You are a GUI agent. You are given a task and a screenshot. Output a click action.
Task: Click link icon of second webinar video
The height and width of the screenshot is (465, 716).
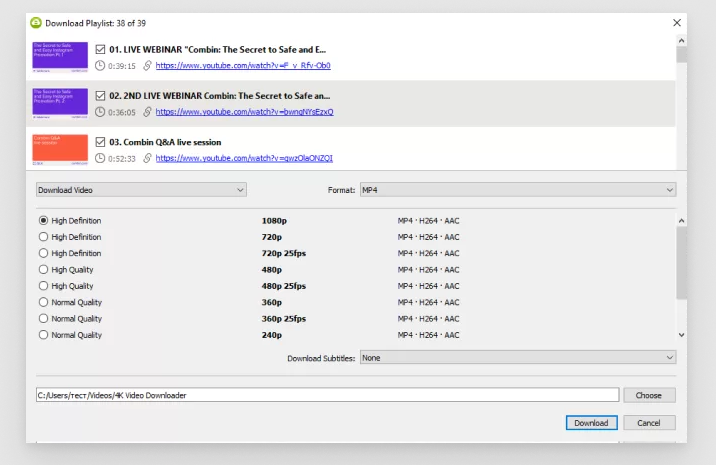point(147,112)
